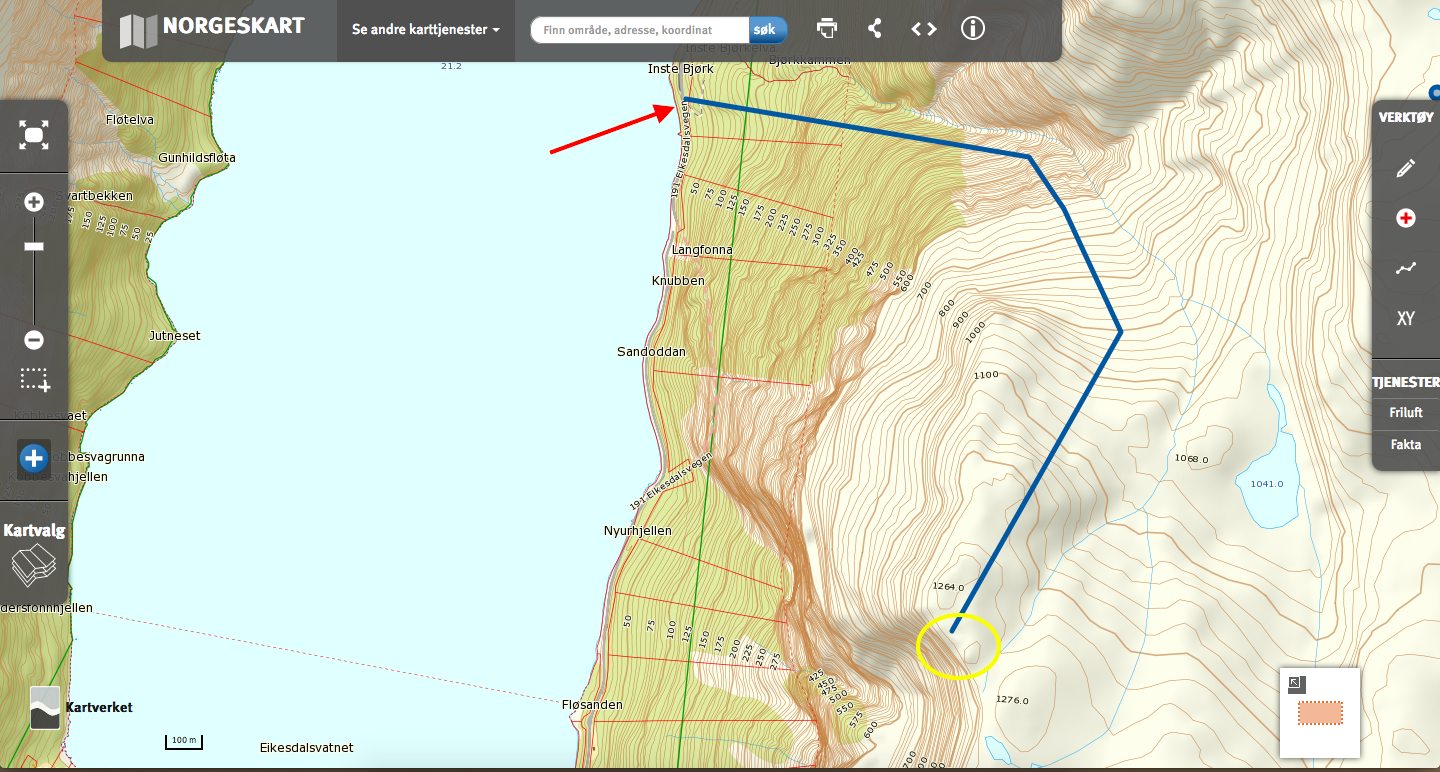Click the blue plus add button
Screen dimensions: 1440x772
pyautogui.click(x=34, y=458)
